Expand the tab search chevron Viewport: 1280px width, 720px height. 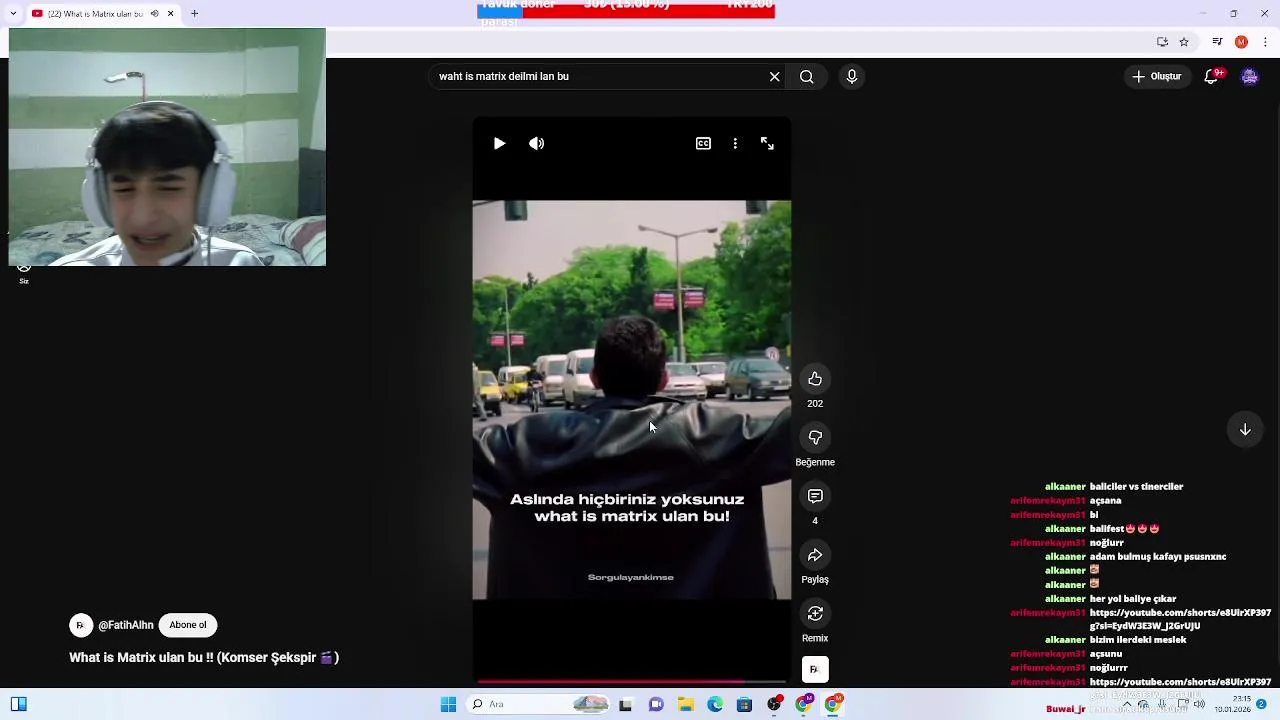coord(13,14)
